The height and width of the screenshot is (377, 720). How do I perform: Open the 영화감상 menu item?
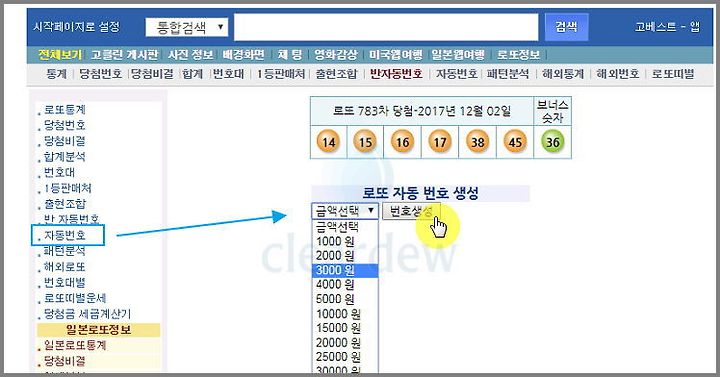pos(336,55)
